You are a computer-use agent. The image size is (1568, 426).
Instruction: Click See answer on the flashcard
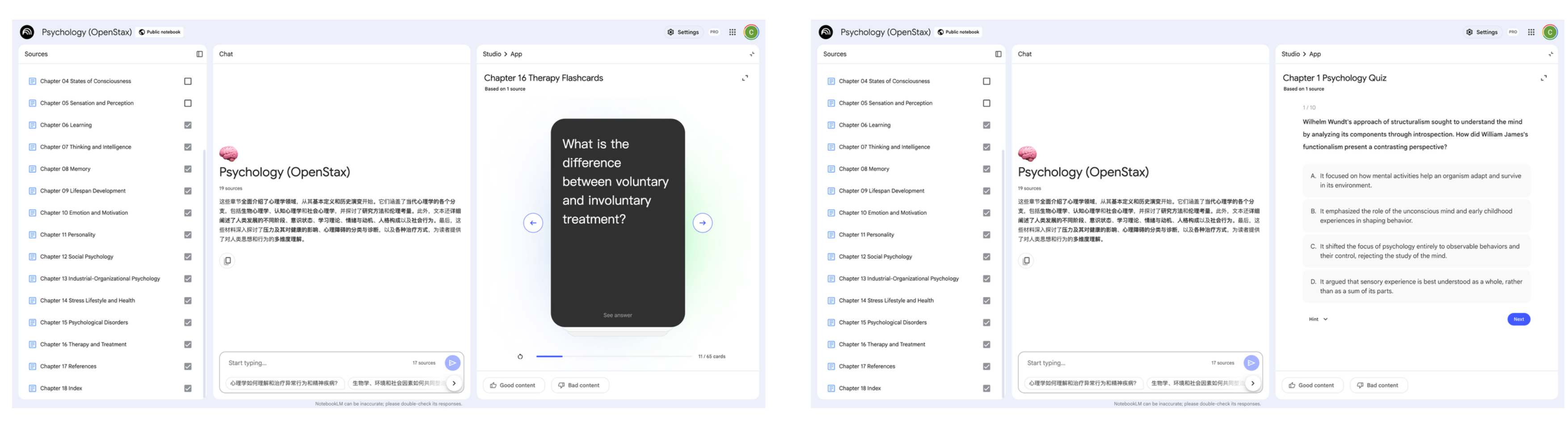(x=617, y=315)
